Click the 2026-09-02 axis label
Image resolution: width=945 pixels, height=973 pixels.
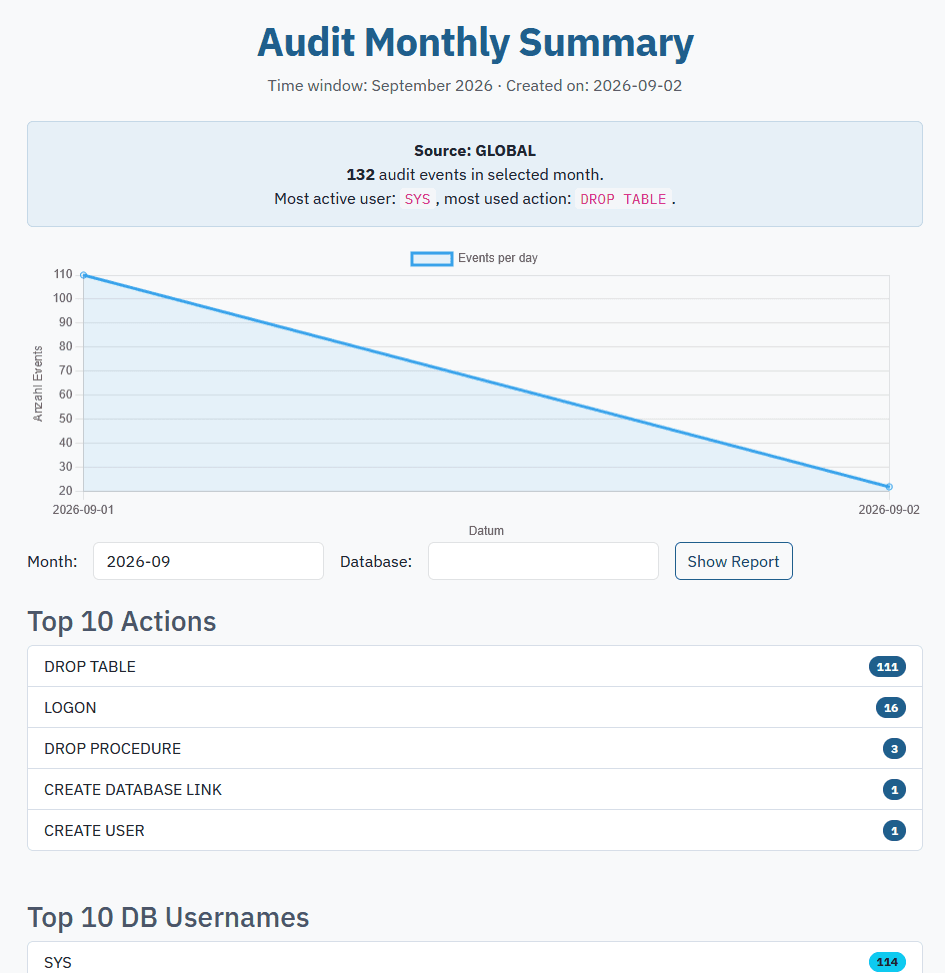point(889,509)
